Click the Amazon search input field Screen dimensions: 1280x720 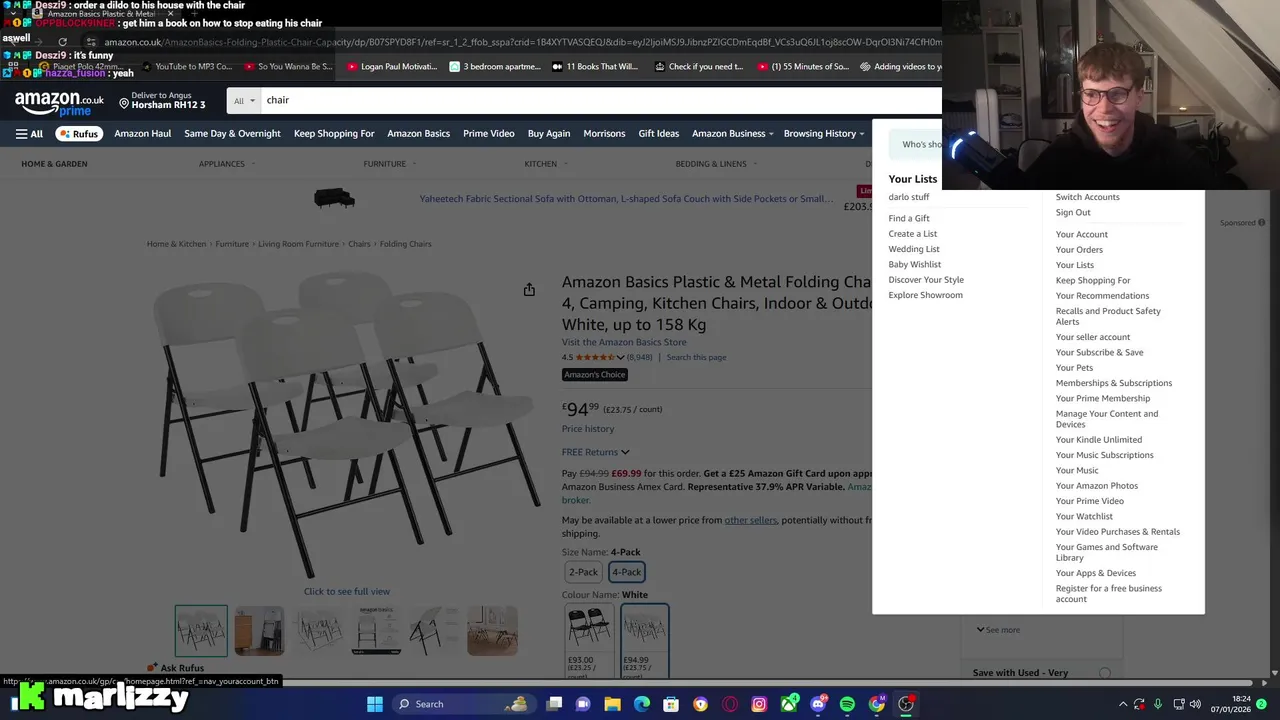(601, 100)
